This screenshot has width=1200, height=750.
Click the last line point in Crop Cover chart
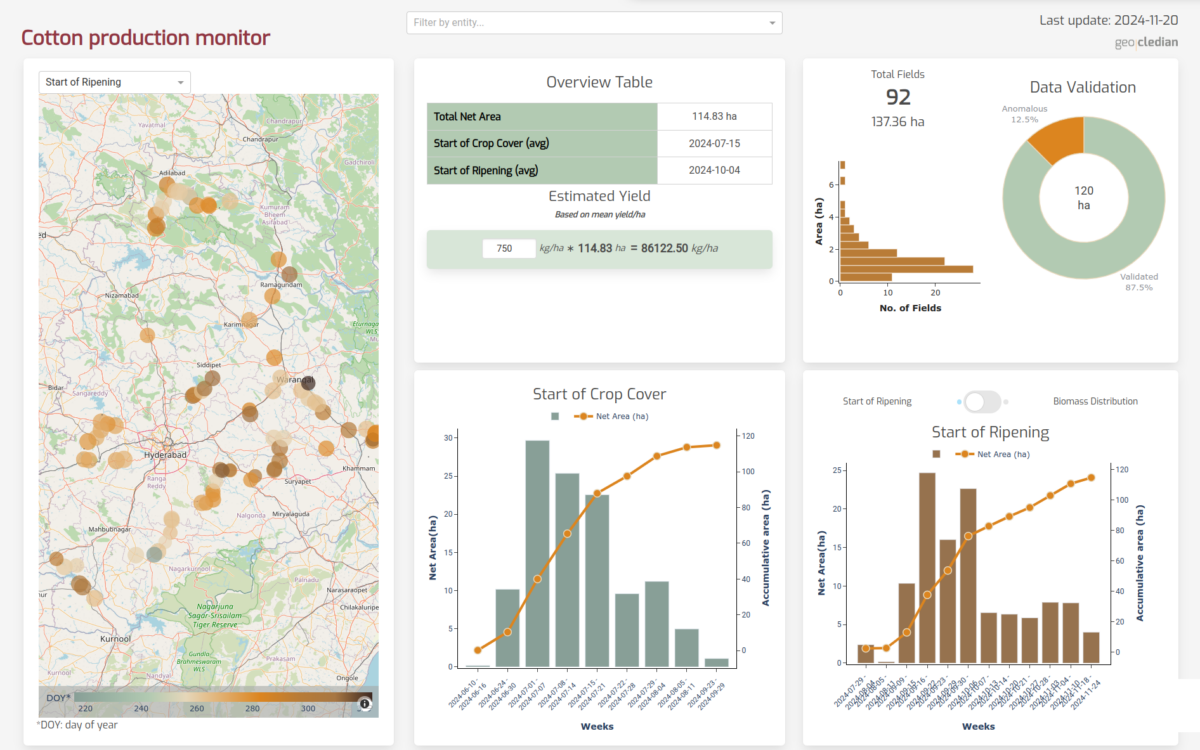point(716,445)
